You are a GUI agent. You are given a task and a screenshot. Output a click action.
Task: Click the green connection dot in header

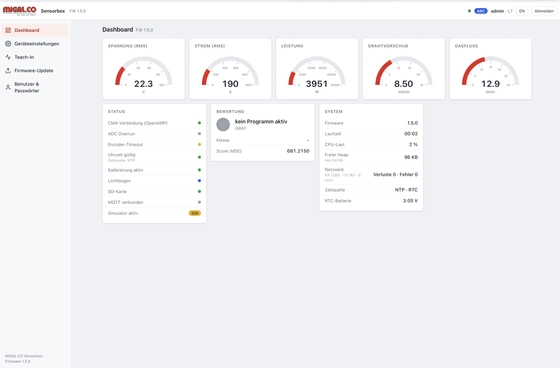pyautogui.click(x=469, y=11)
